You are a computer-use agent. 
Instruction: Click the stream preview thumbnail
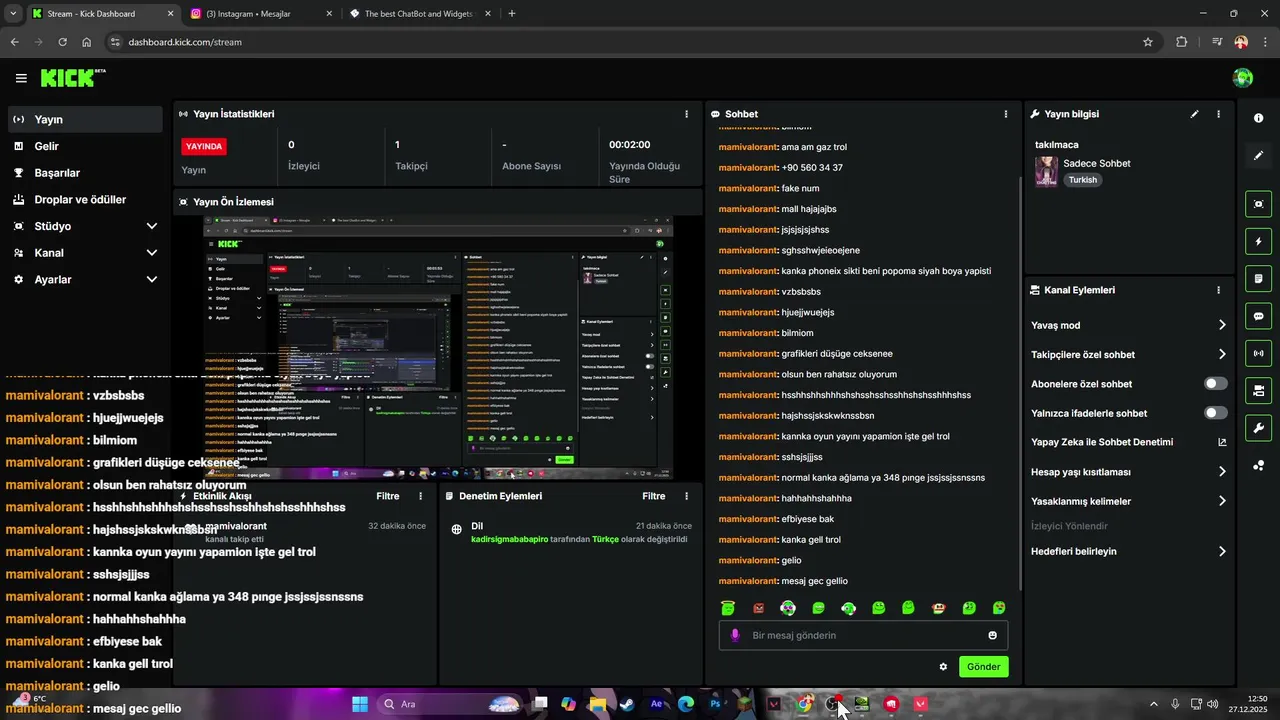pyautogui.click(x=438, y=347)
